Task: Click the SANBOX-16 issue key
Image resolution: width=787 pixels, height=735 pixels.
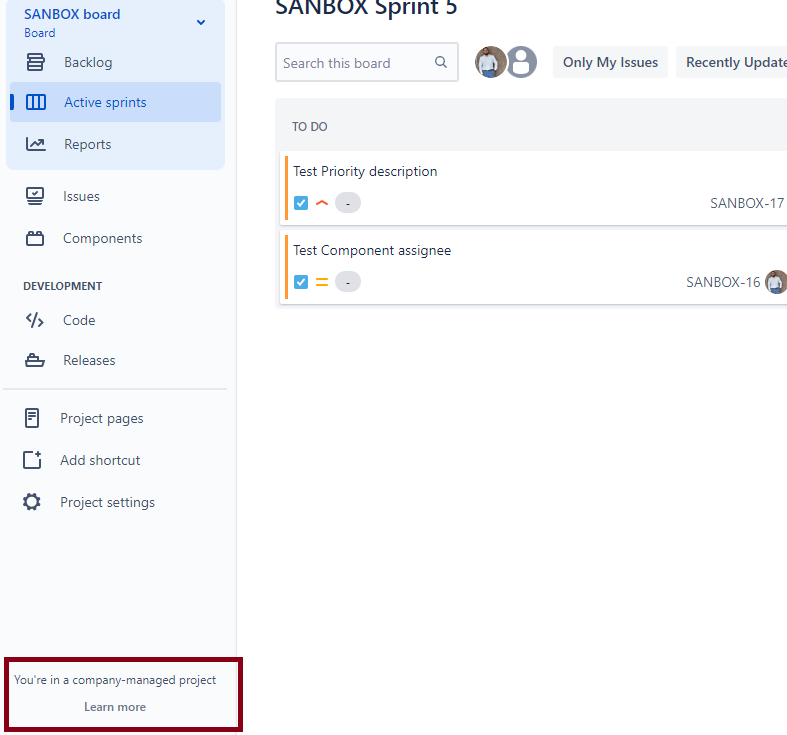Action: pos(723,282)
